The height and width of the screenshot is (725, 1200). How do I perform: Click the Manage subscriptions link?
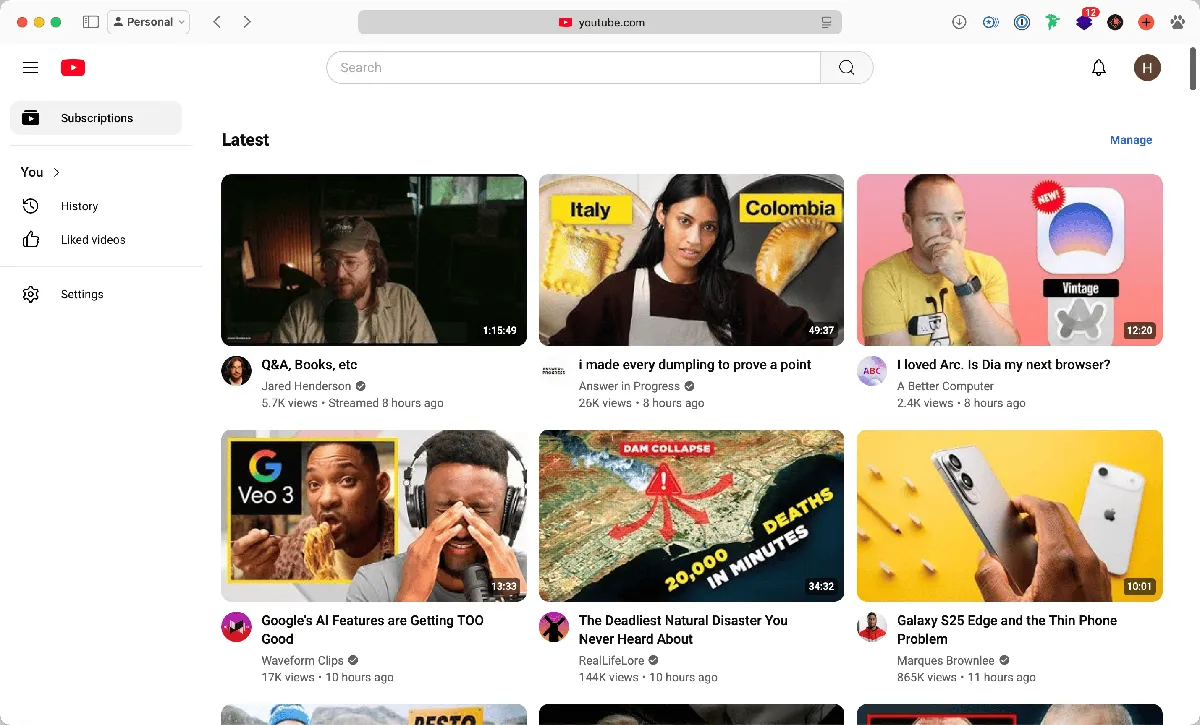(x=1131, y=140)
